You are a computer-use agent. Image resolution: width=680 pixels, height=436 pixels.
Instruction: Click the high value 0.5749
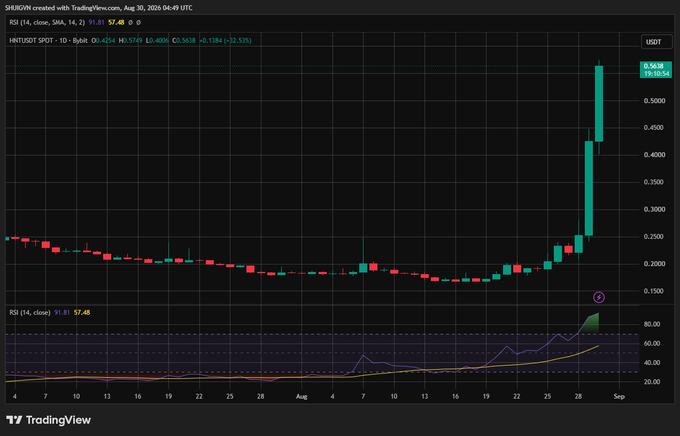click(131, 40)
